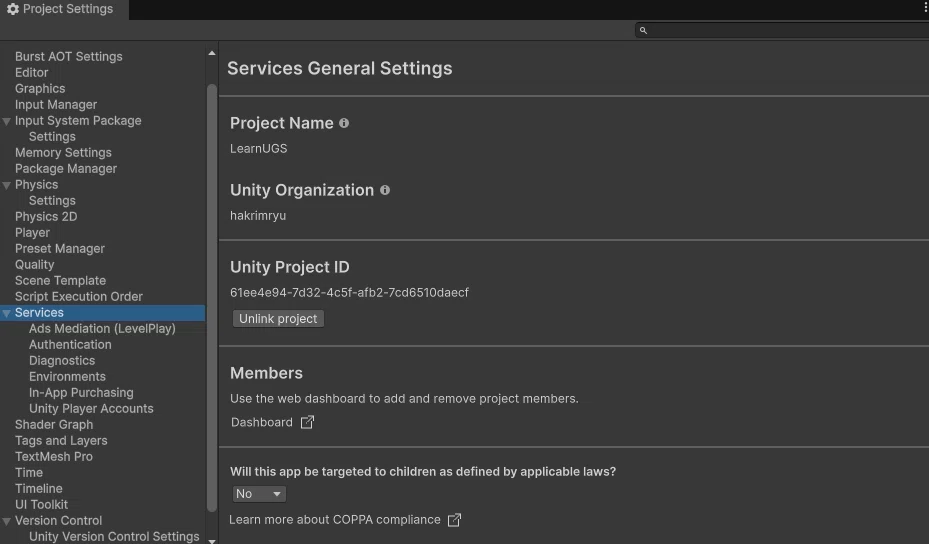Click the Project Name info icon
Screen dimensions: 929x544
point(344,123)
